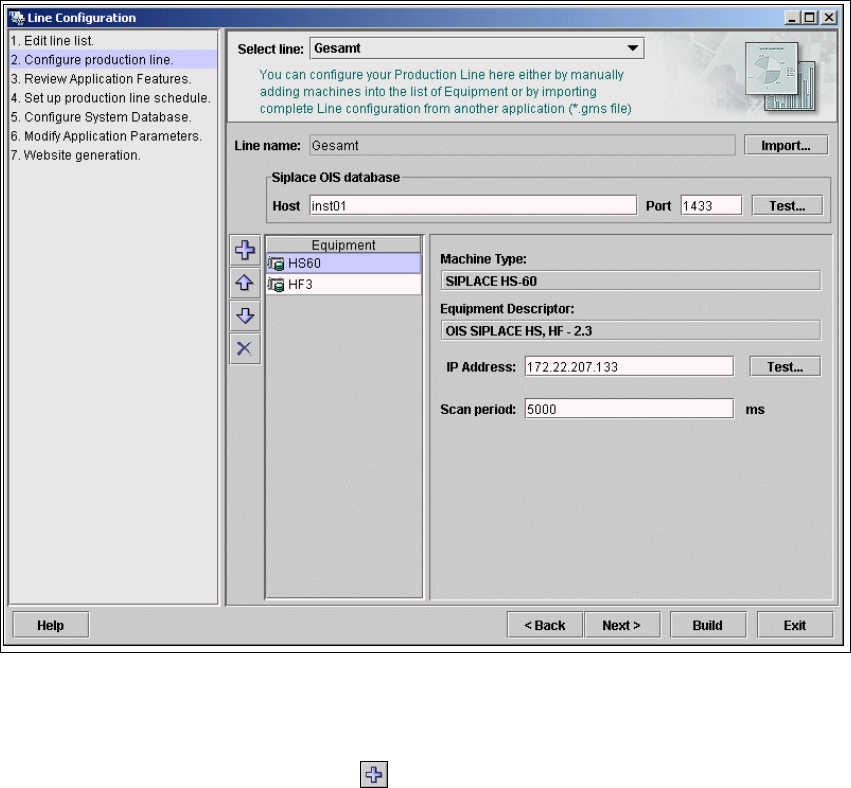Focus the Line name field
Viewport: 851px width, 788px height.
522,145
